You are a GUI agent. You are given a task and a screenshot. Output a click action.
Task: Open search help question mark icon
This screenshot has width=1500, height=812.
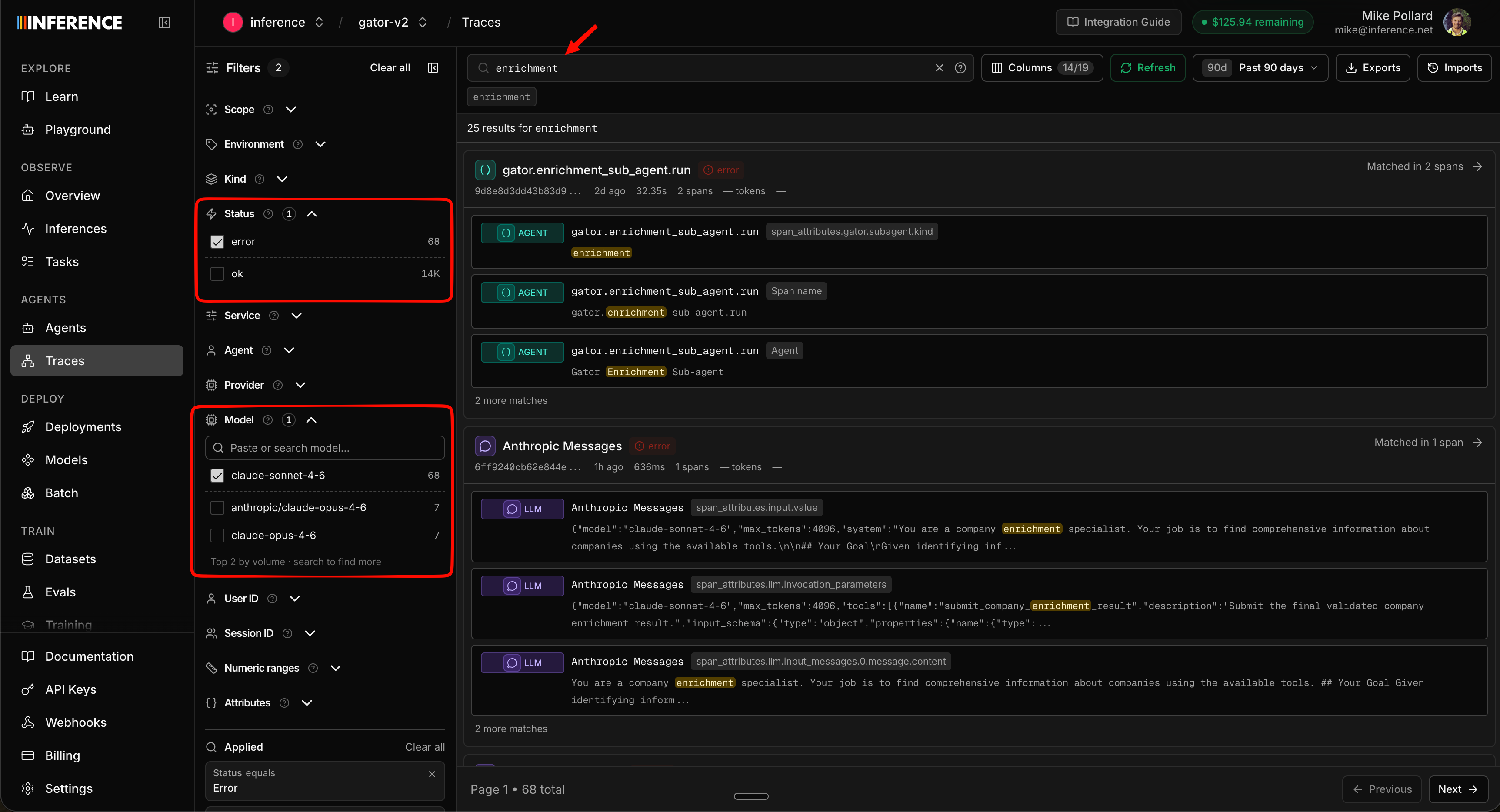coord(961,68)
